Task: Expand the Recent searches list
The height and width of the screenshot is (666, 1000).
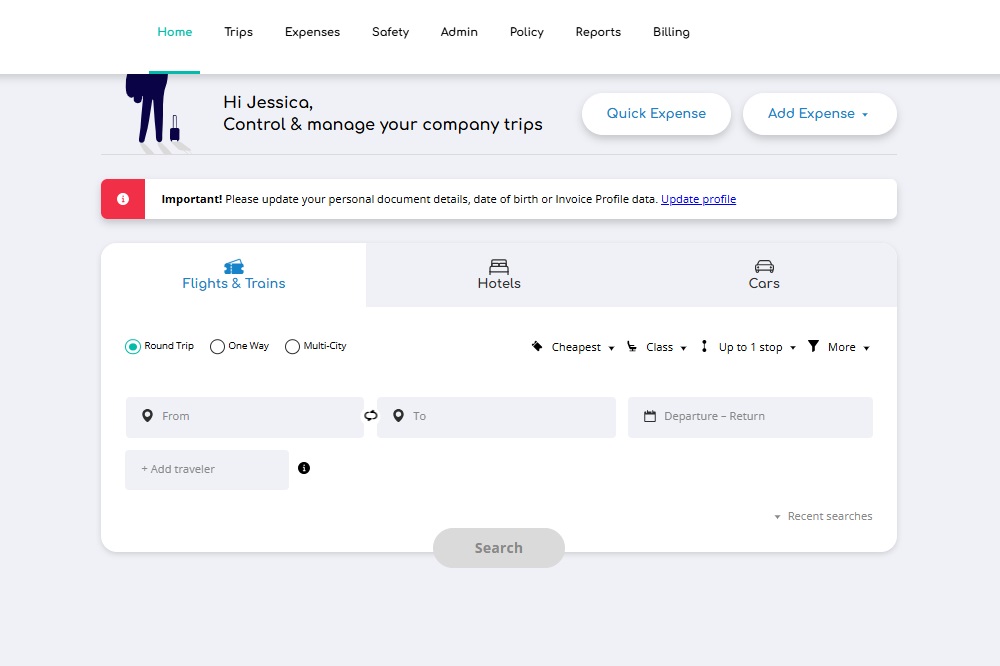Action: (823, 516)
